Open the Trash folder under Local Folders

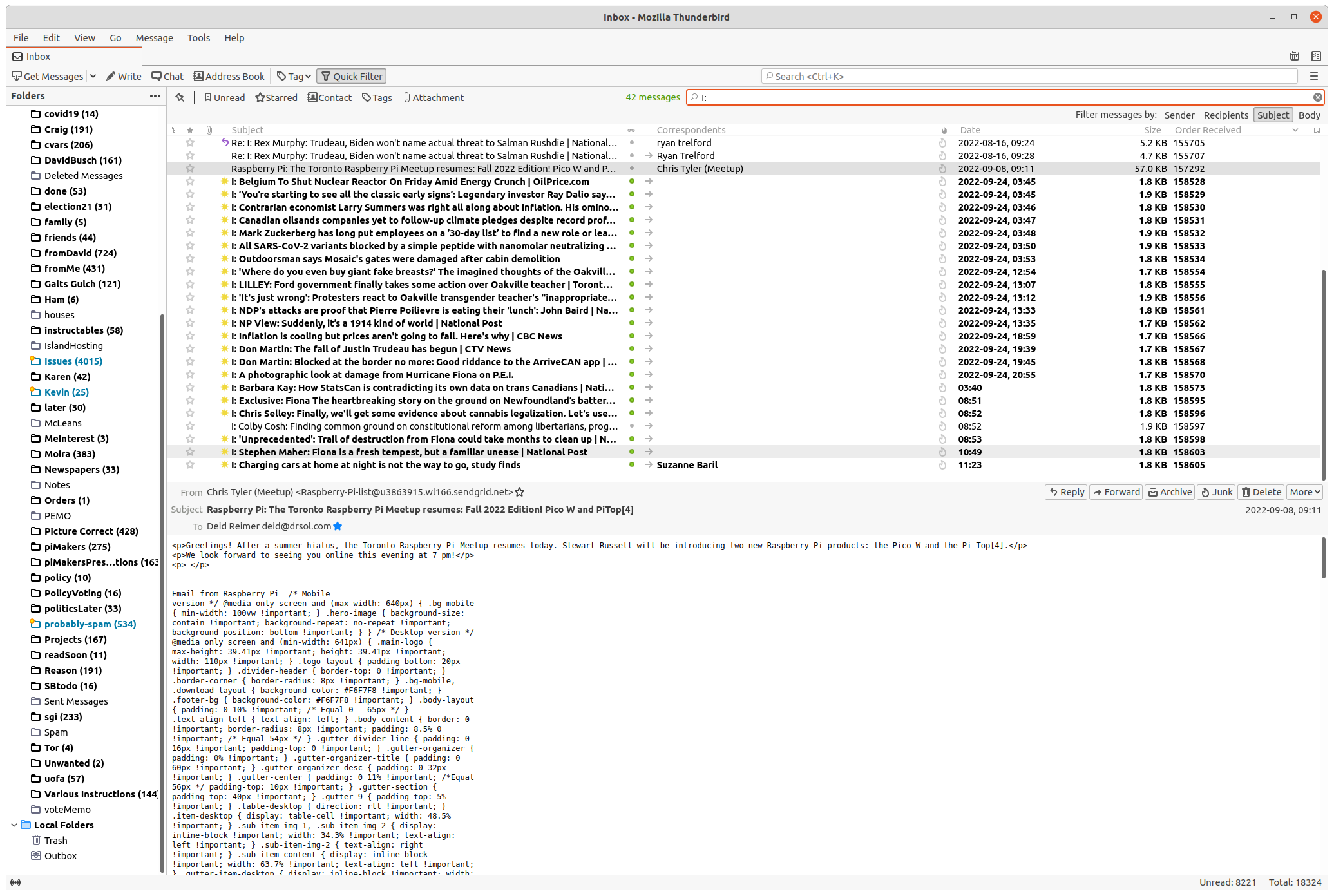coord(55,841)
